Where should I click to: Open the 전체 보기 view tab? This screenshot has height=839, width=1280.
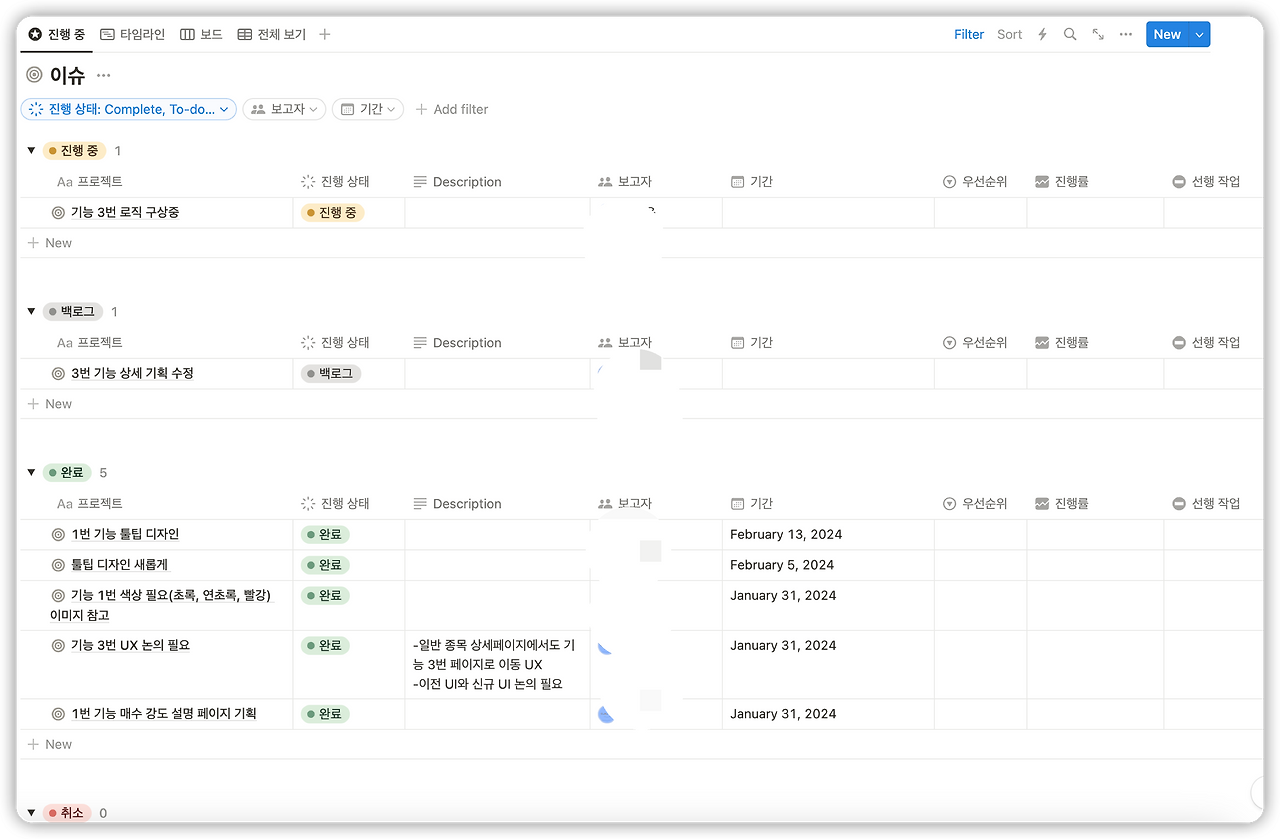click(x=271, y=34)
